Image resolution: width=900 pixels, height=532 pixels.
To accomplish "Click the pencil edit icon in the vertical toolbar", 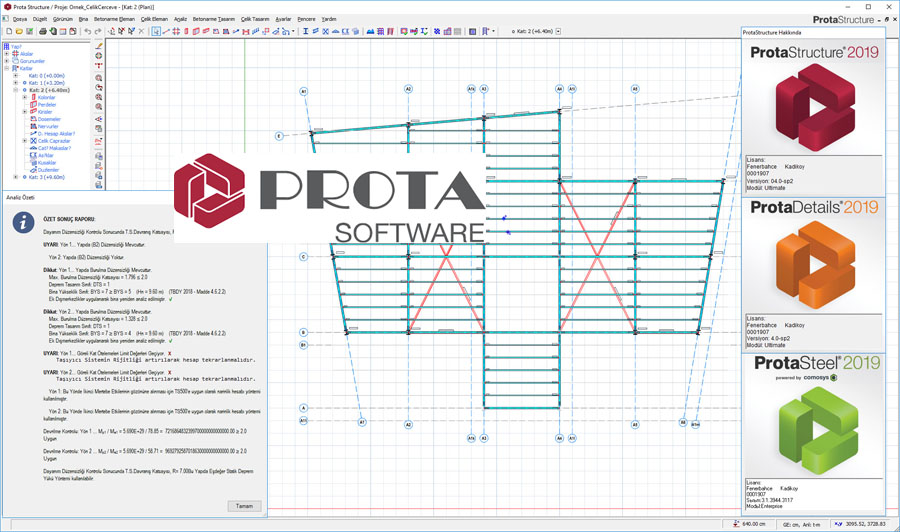I will pos(99,46).
